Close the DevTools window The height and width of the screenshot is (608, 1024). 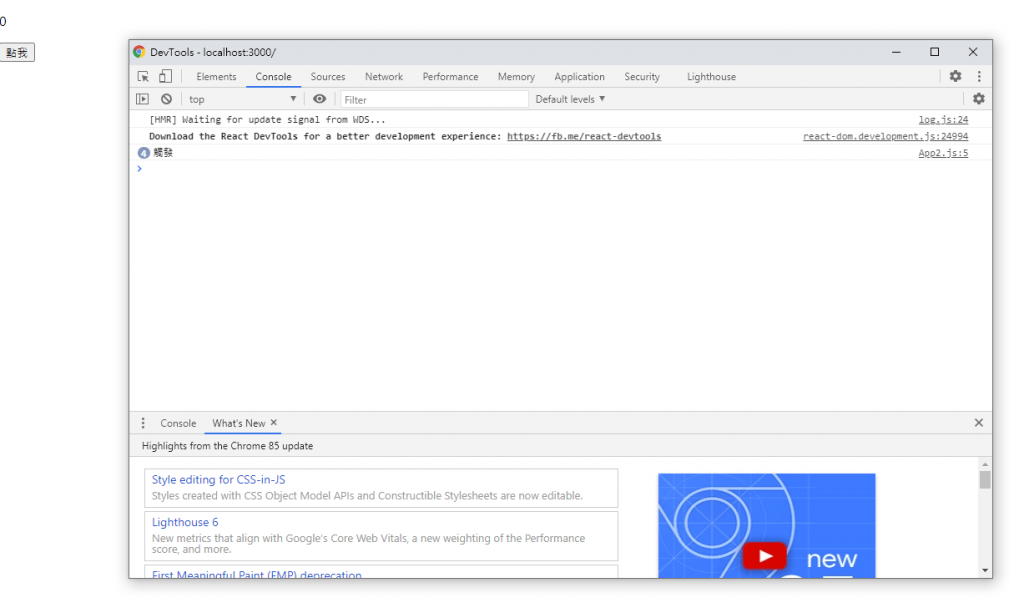click(973, 52)
